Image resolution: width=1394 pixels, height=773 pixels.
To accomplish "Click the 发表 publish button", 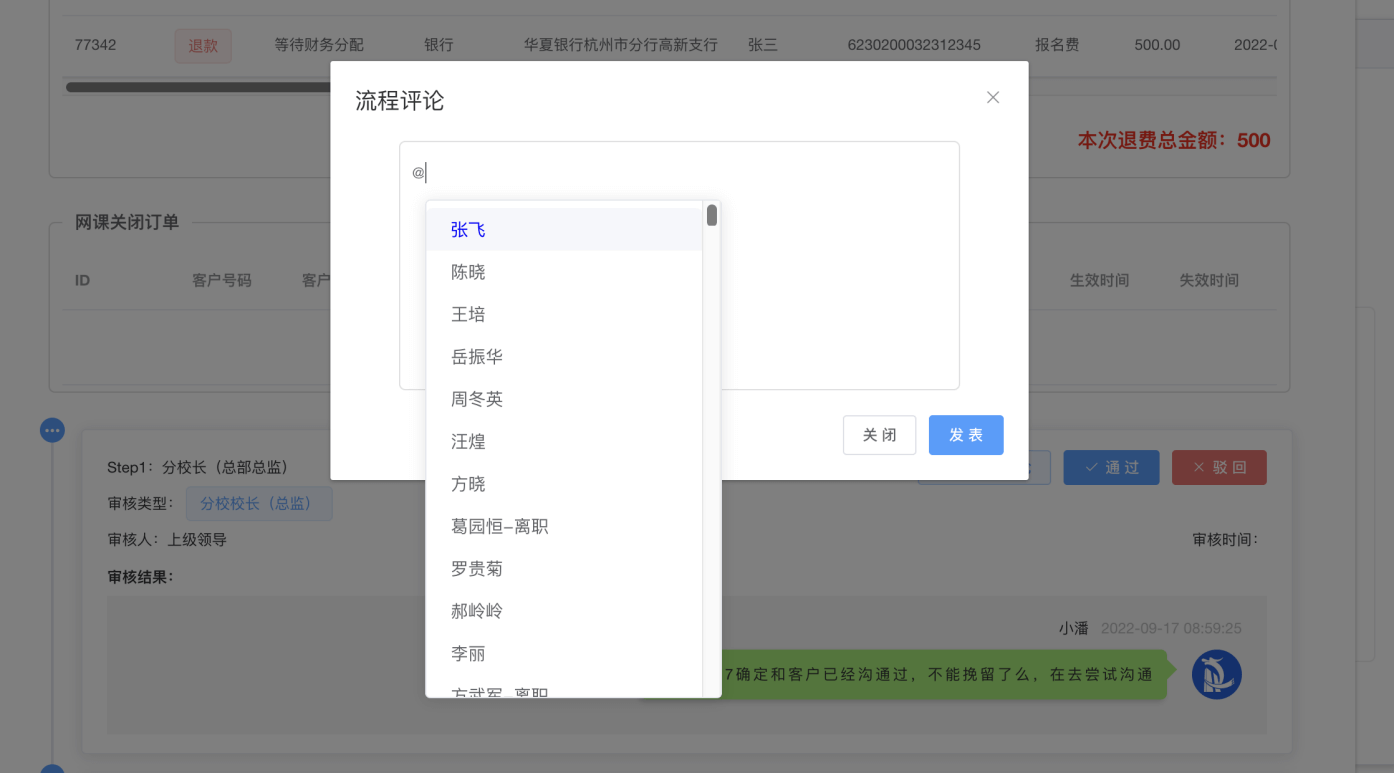I will (965, 435).
